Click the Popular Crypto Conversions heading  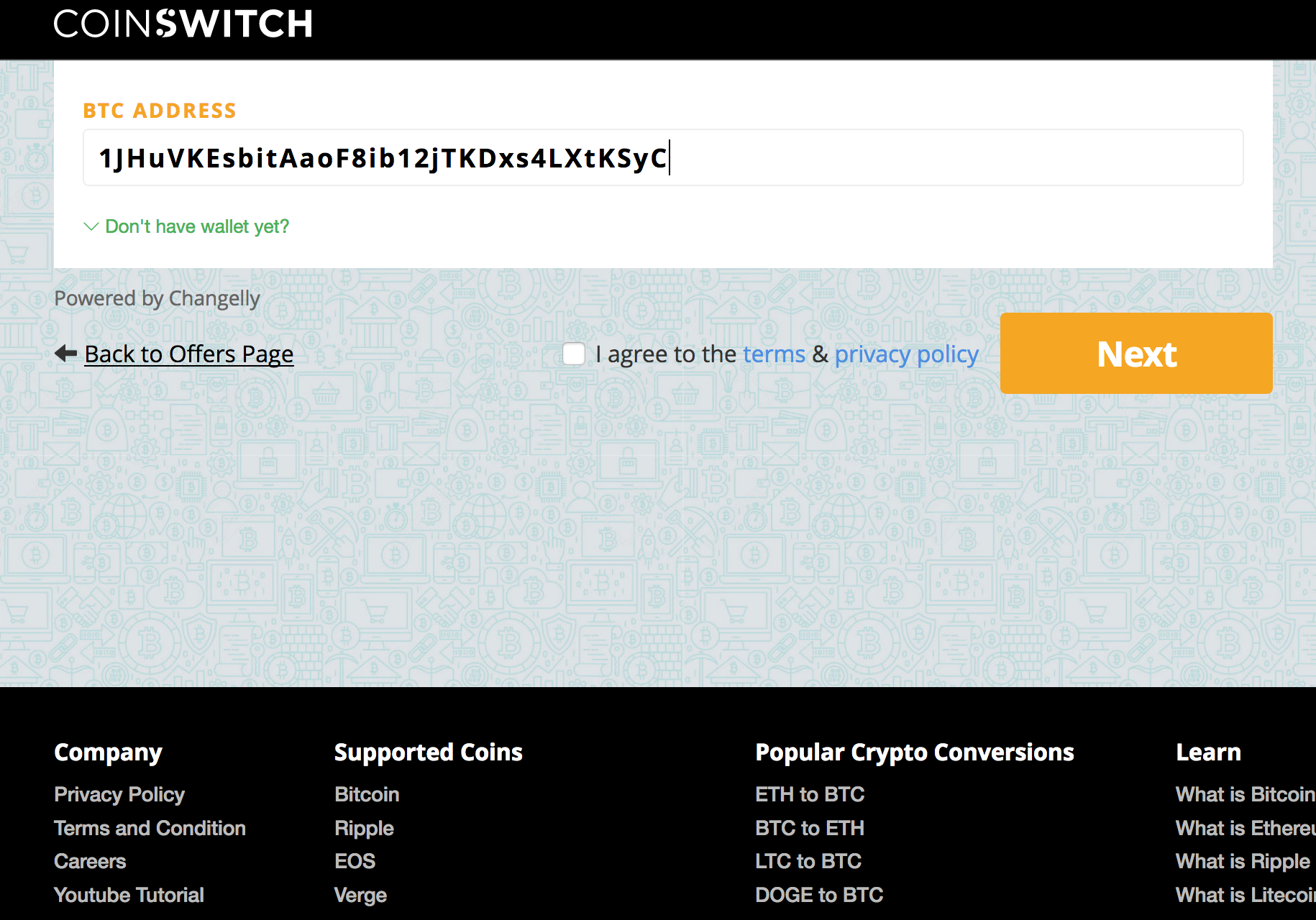[x=915, y=752]
